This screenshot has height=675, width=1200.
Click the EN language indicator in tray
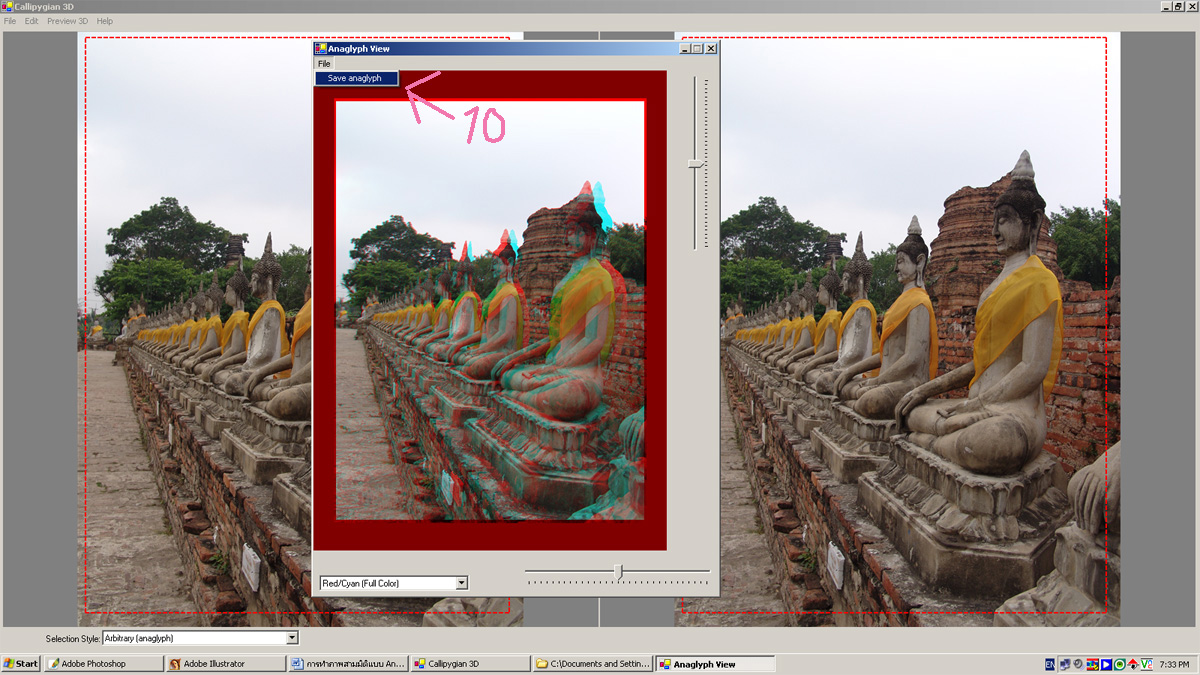tap(1049, 664)
